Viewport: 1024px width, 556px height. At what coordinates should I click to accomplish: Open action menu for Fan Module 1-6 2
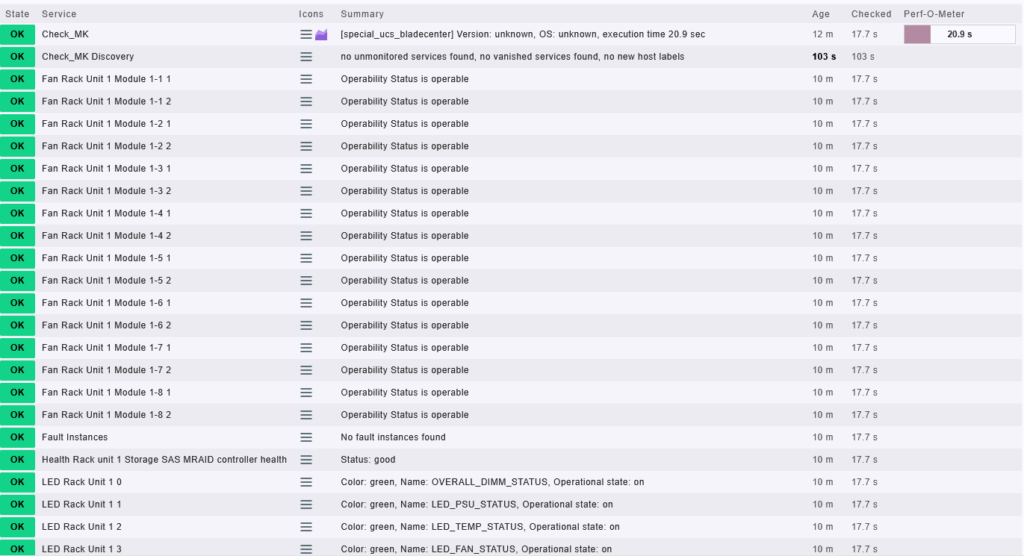click(306, 325)
